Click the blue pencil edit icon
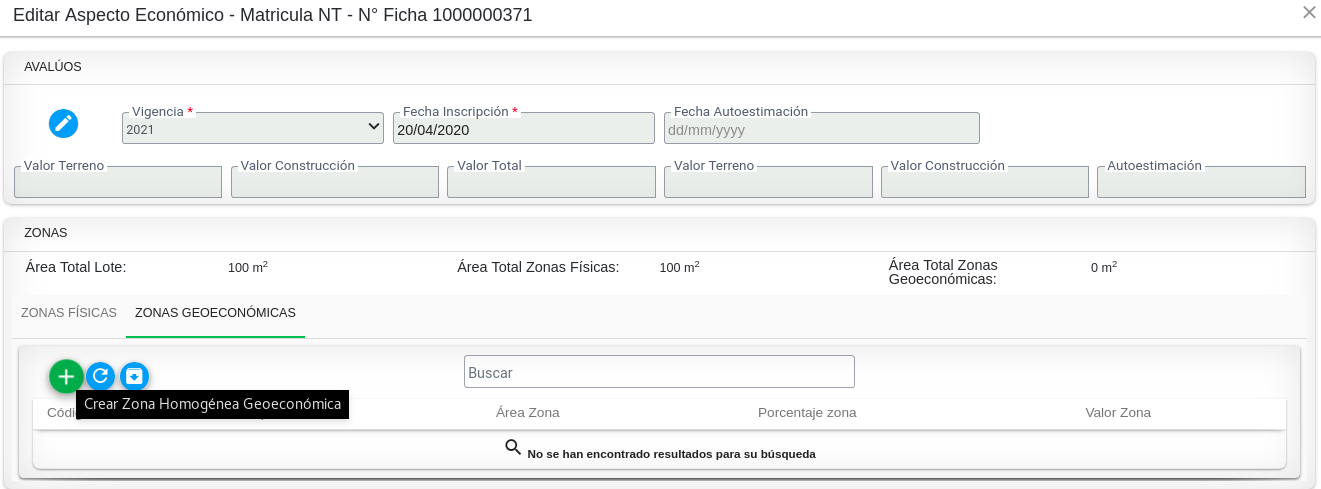1321x489 pixels. click(63, 123)
